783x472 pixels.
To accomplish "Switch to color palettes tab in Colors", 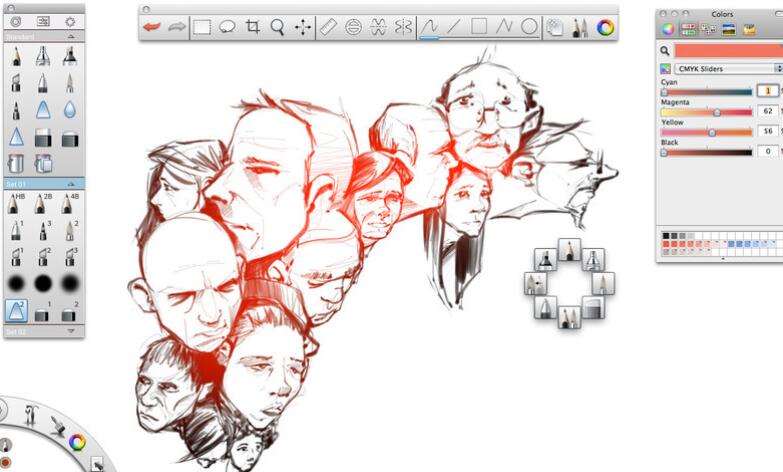I will coord(709,29).
